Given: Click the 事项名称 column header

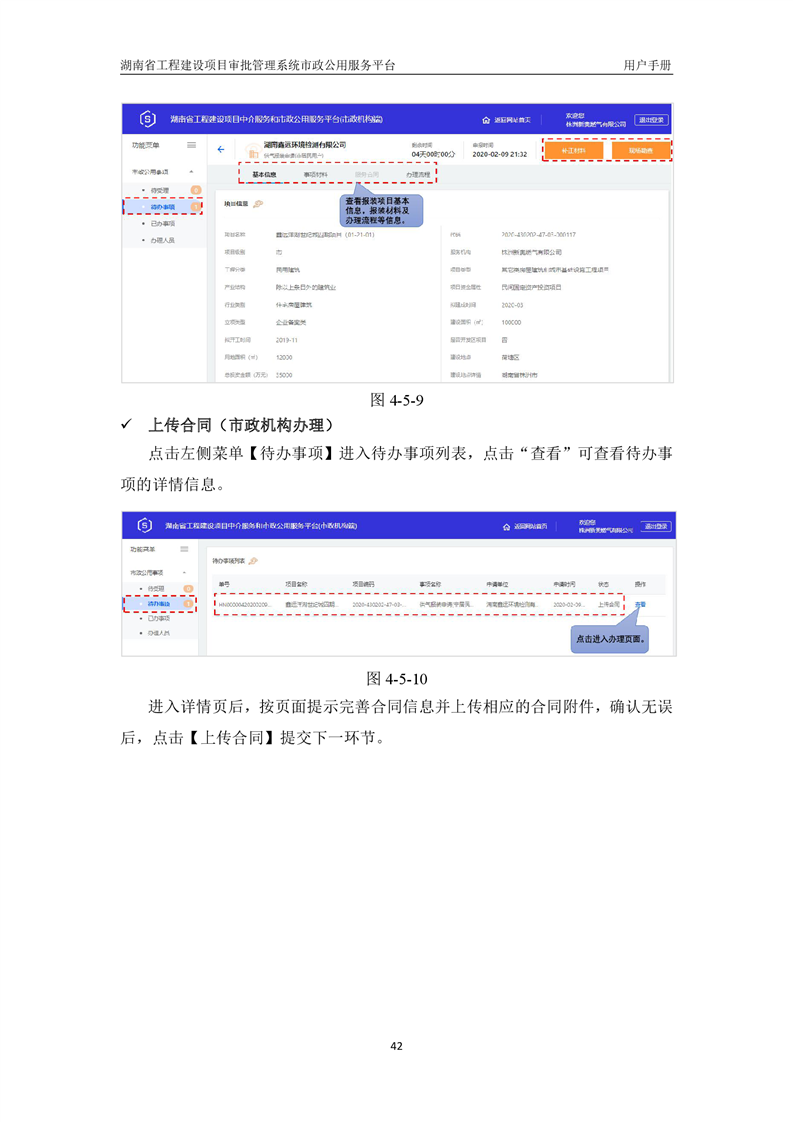Looking at the screenshot, I should [431, 585].
